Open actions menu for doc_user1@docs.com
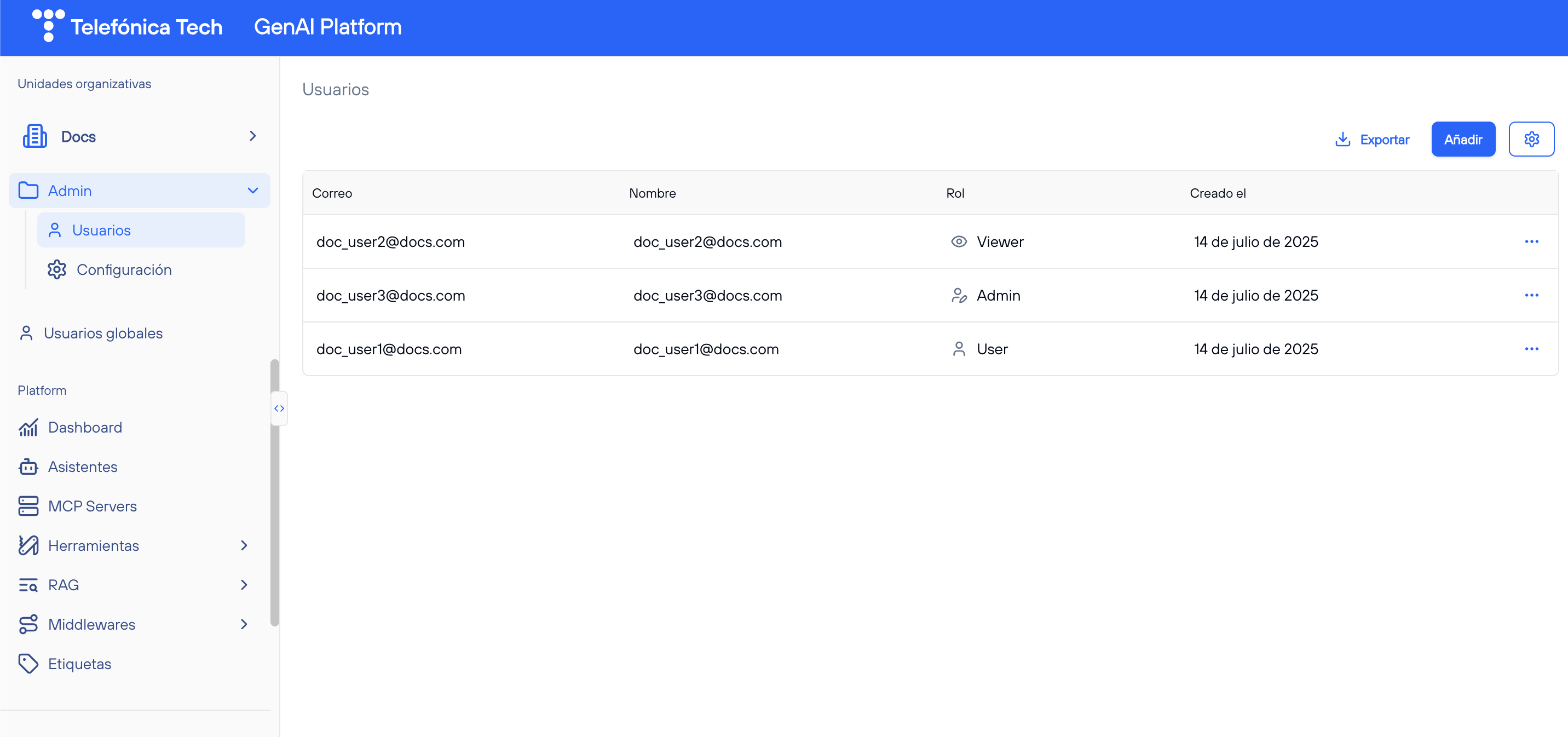This screenshot has height=737, width=1568. pyautogui.click(x=1531, y=349)
